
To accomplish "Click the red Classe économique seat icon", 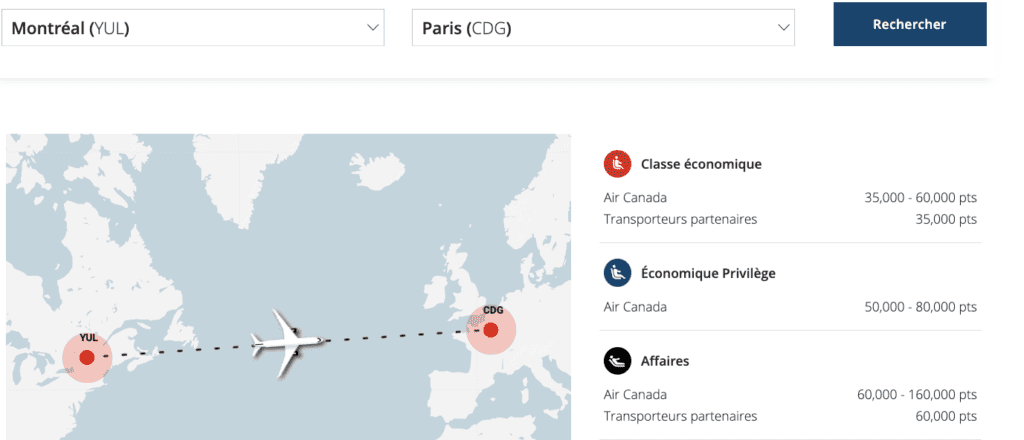I will 617,164.
